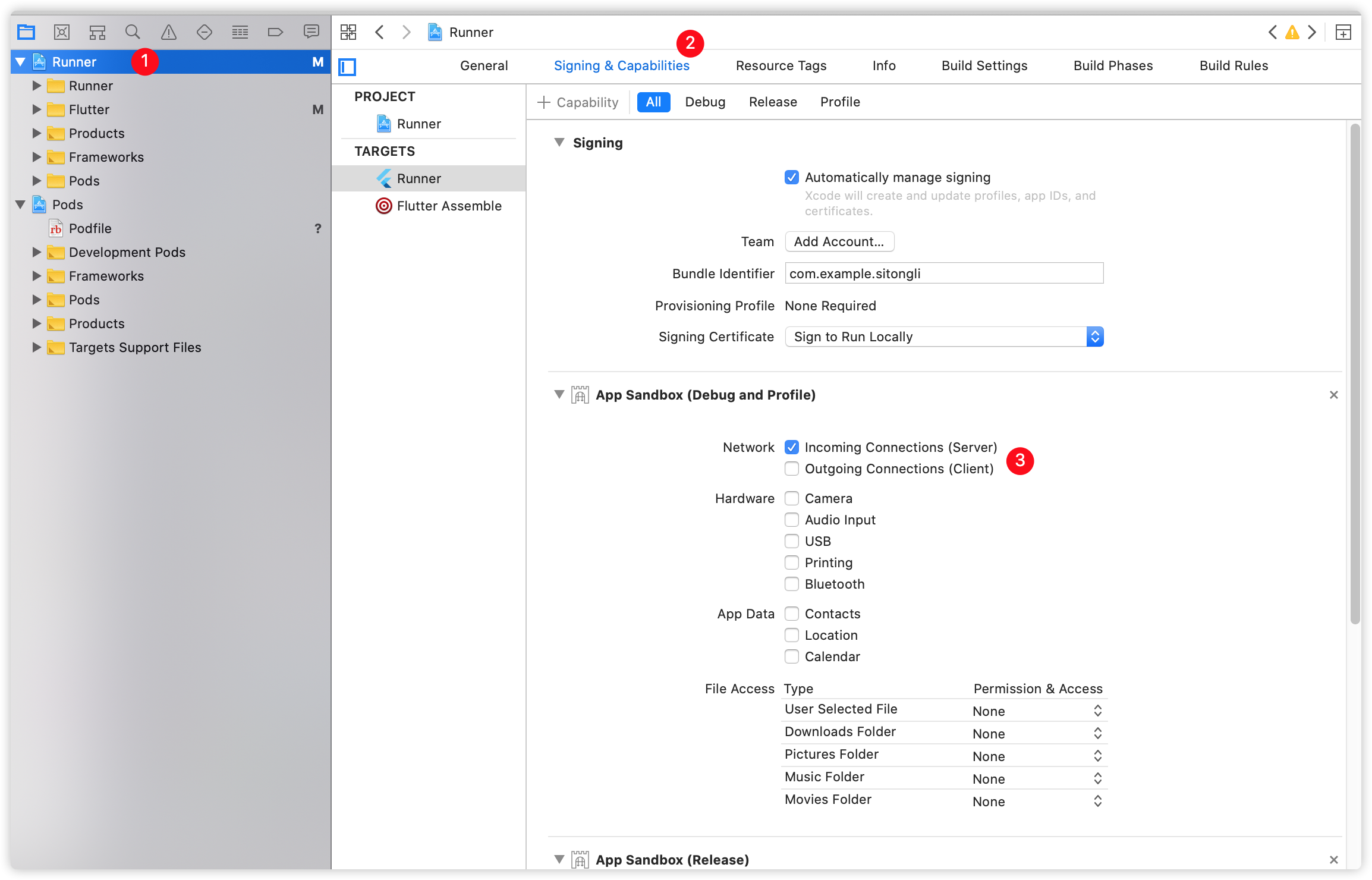The height and width of the screenshot is (880, 1372).
Task: Open the Project navigator folder icon
Action: point(26,32)
